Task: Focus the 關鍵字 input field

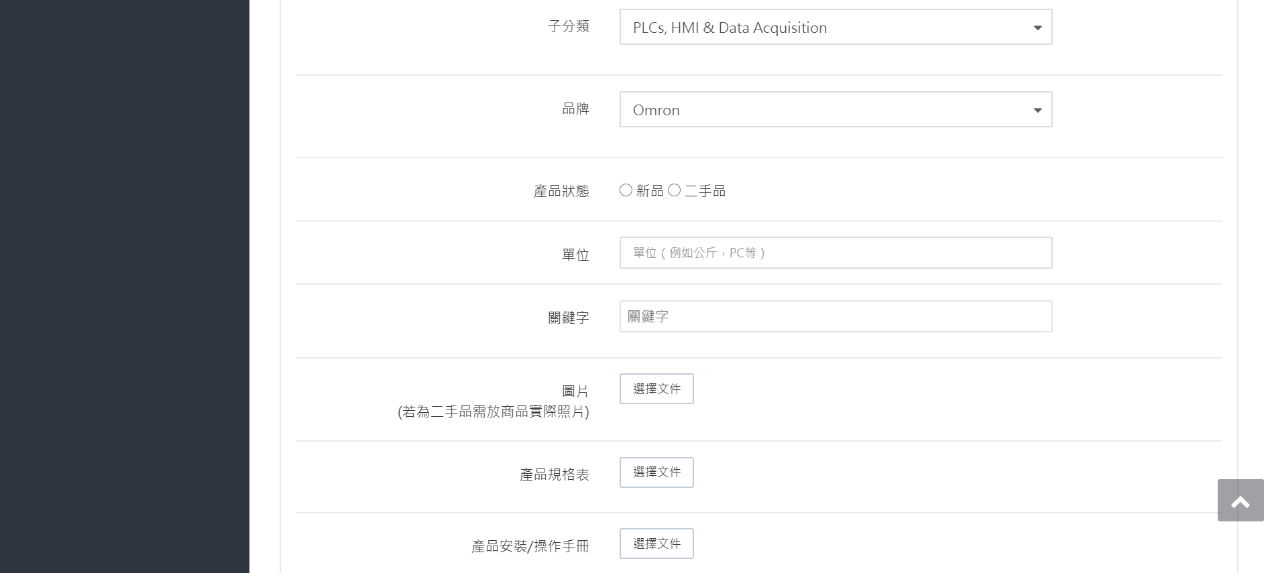Action: click(x=835, y=316)
